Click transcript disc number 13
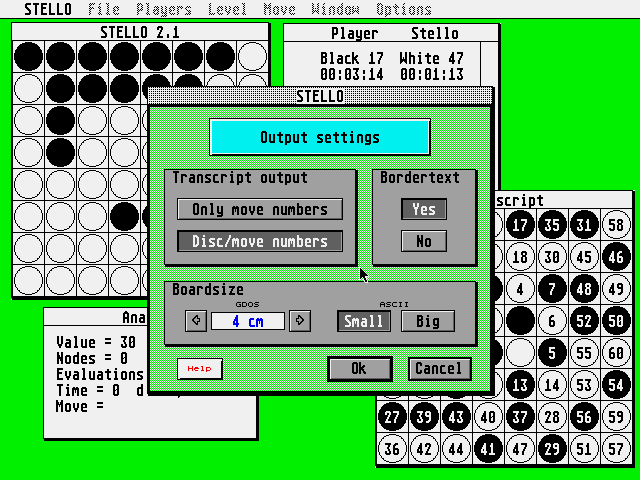The height and width of the screenshot is (480, 640). coord(520,385)
